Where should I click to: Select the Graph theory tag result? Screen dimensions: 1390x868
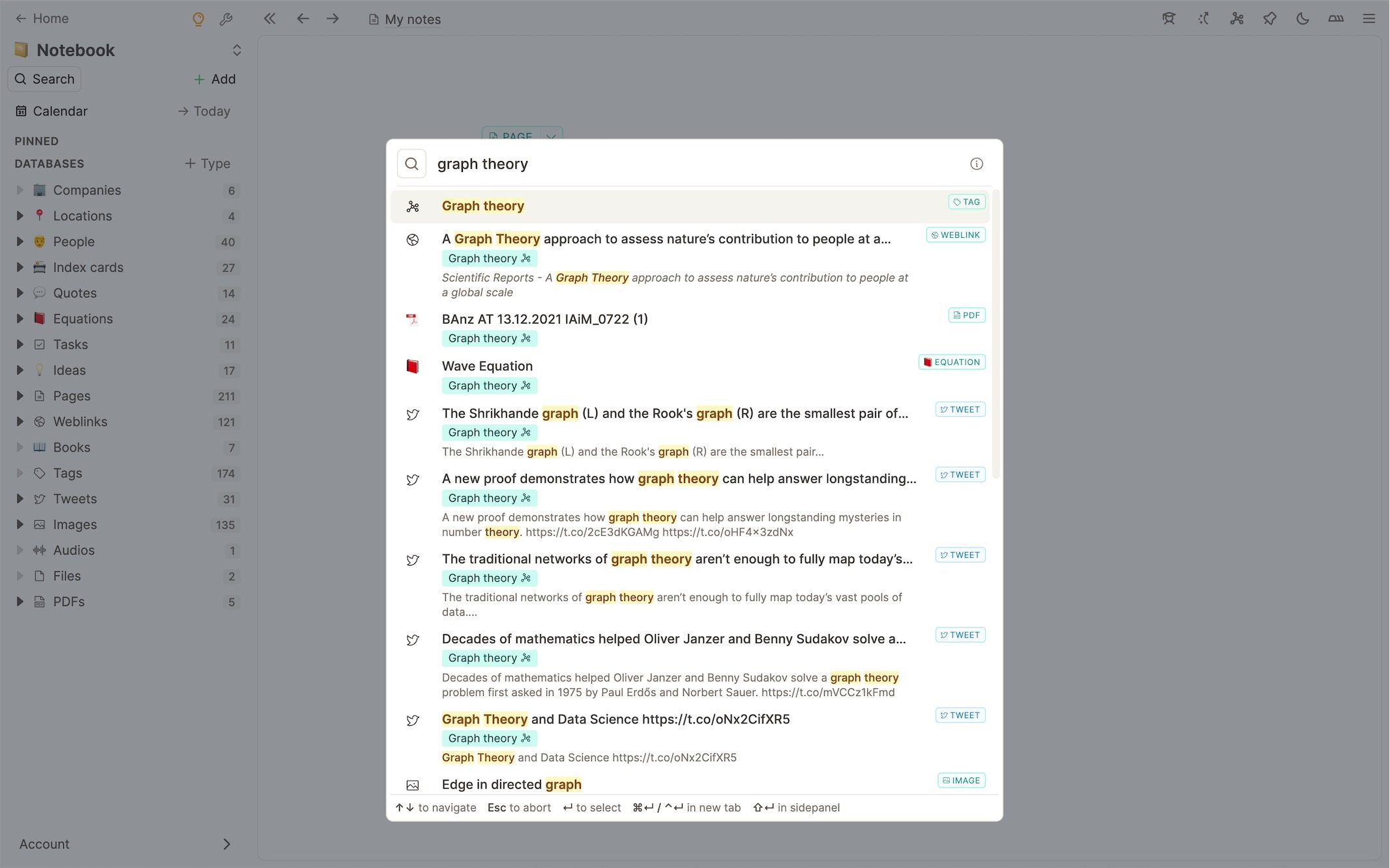(483, 206)
